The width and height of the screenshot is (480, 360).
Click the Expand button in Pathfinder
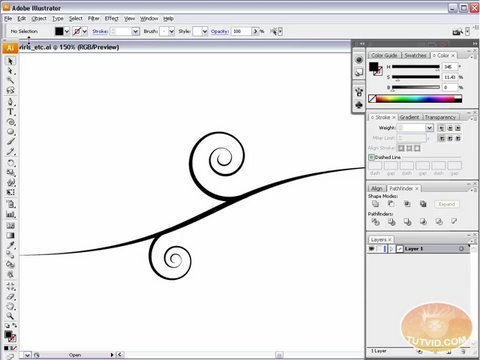pos(447,204)
